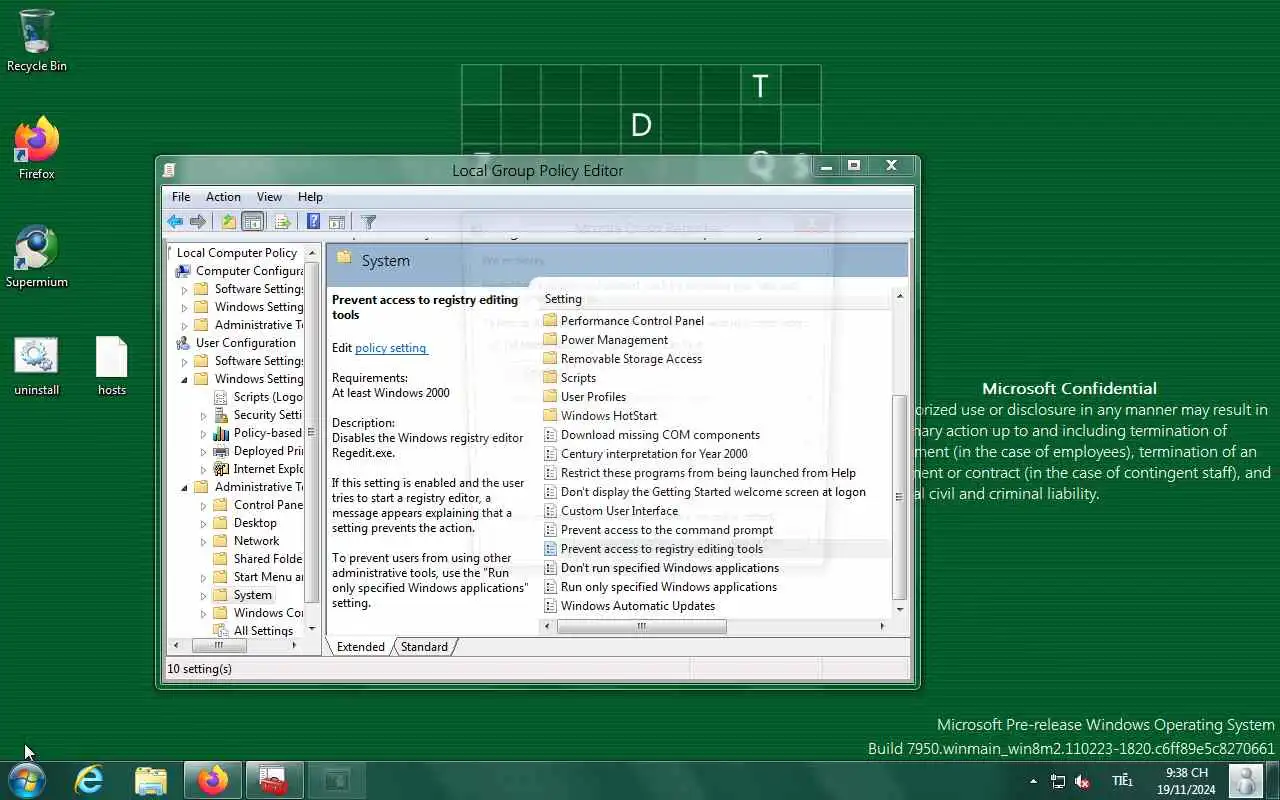This screenshot has height=800, width=1280.
Task: Launch Internet Explorer from the taskbar
Action: click(90, 780)
